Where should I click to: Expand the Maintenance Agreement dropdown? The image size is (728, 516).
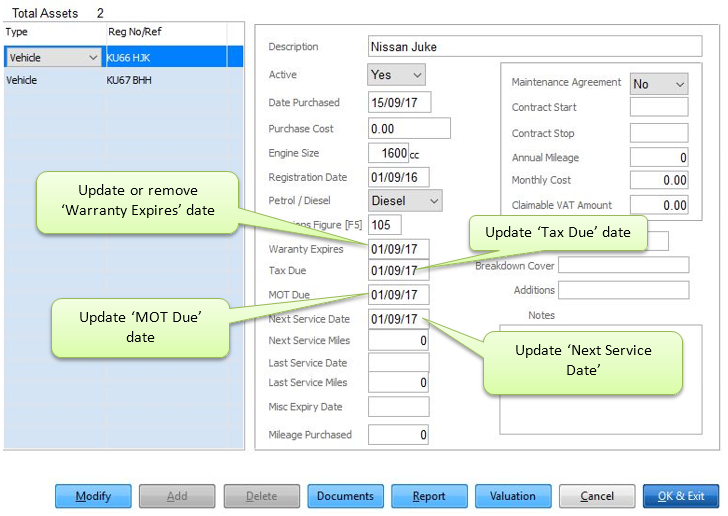pos(659,84)
